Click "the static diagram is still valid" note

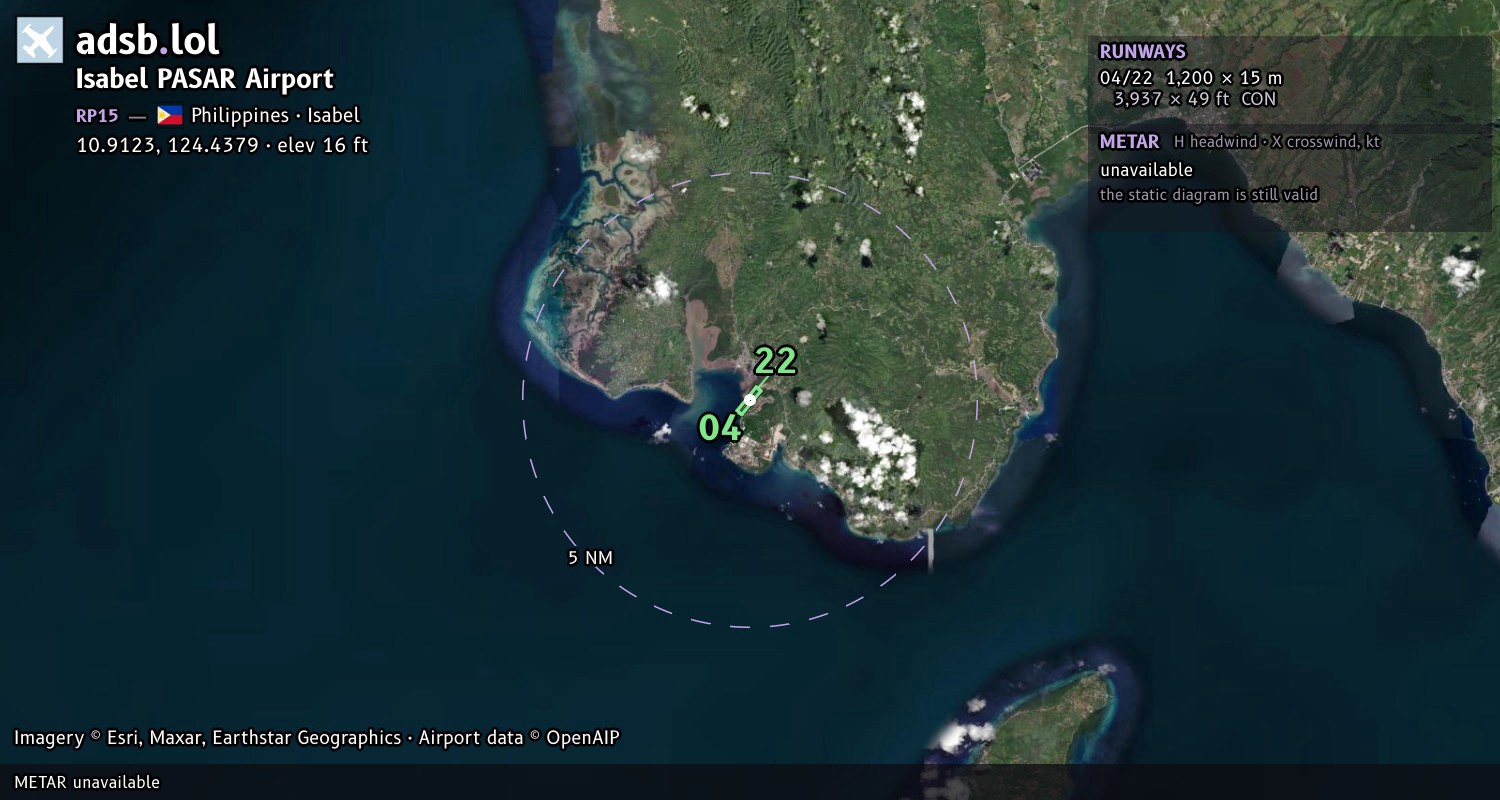click(1209, 195)
